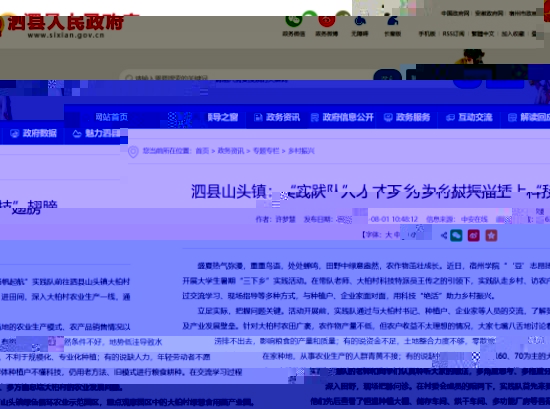Click the 繁體中文 language link
The width and height of the screenshot is (550, 409).
click(x=483, y=34)
